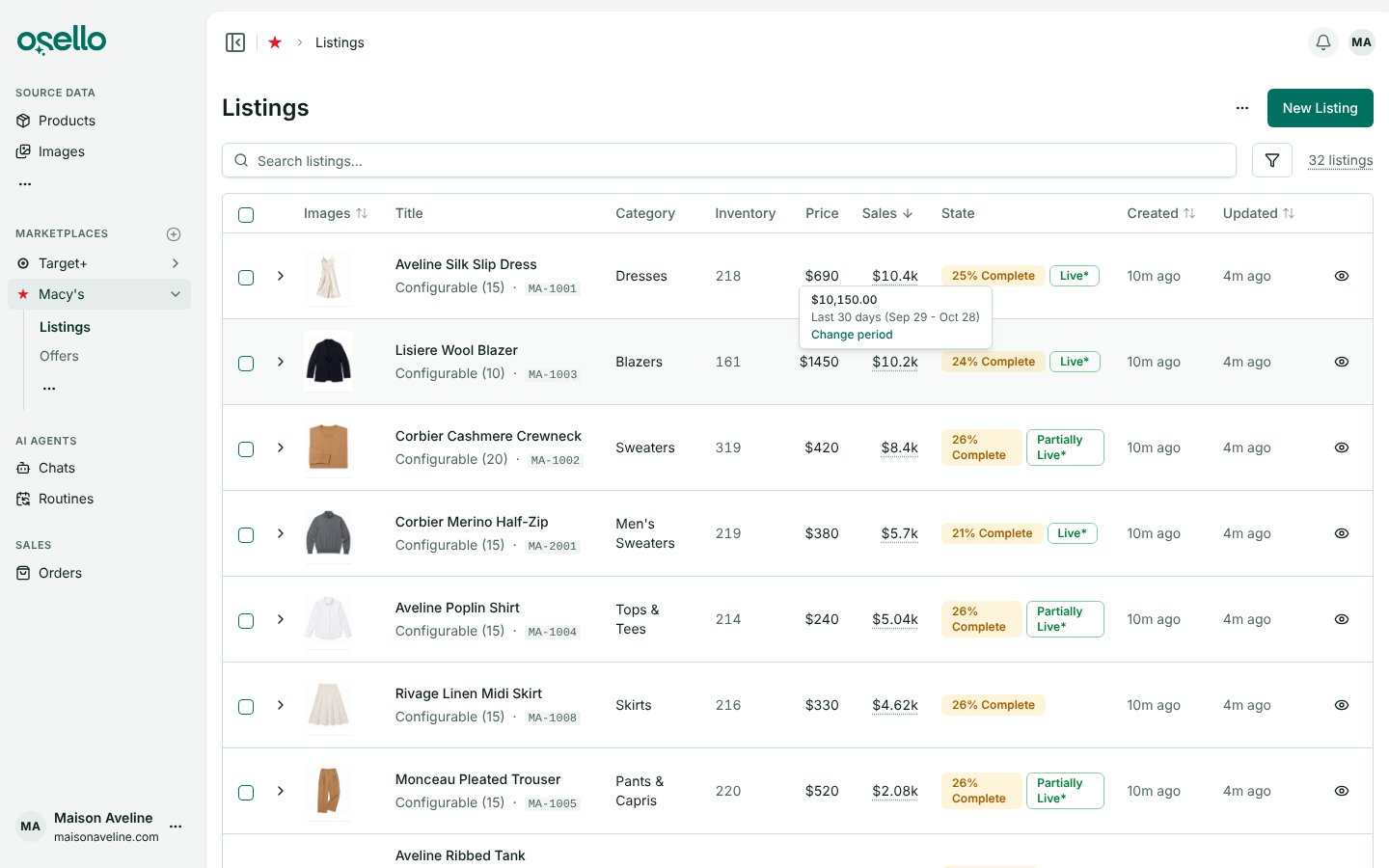Expand the Aveline Silk Slip Dress row
Image resolution: width=1389 pixels, height=868 pixels.
281,276
